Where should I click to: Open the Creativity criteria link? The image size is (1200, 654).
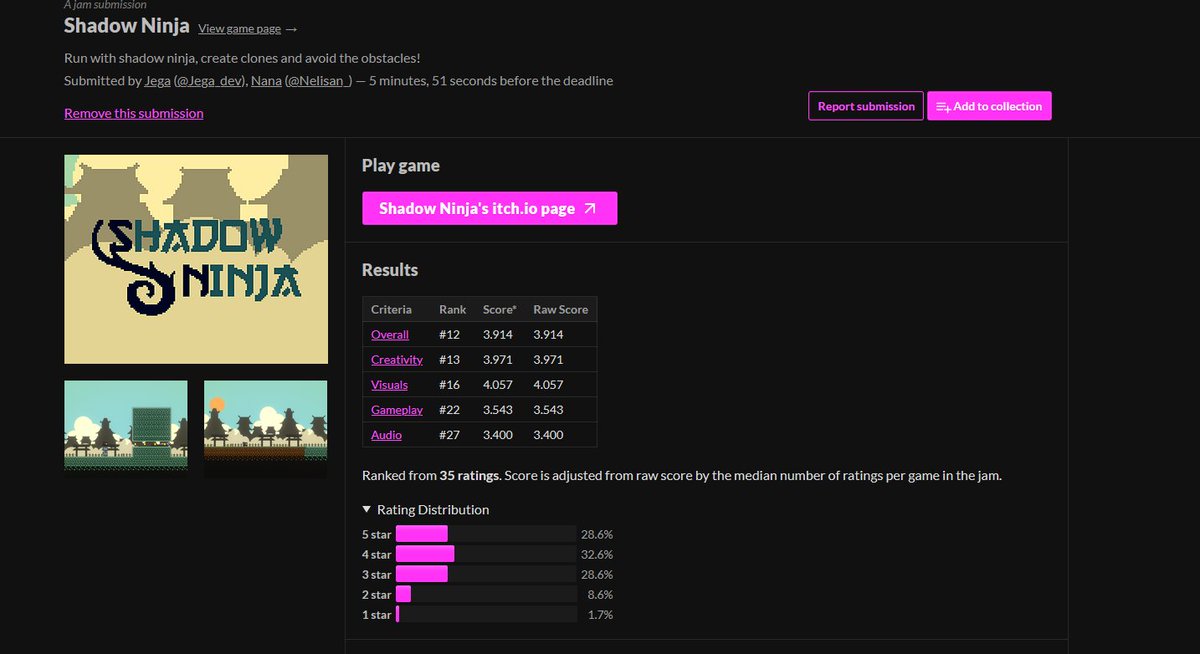pos(397,360)
